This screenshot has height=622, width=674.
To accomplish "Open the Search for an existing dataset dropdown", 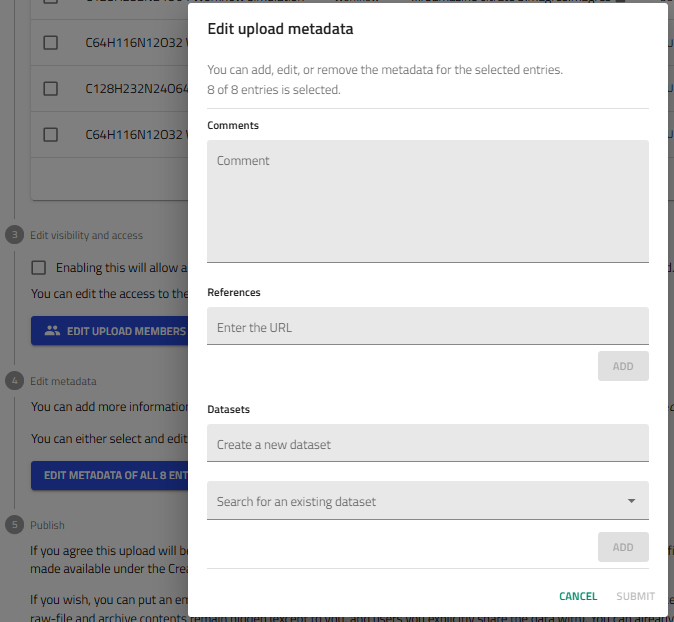I will point(428,500).
